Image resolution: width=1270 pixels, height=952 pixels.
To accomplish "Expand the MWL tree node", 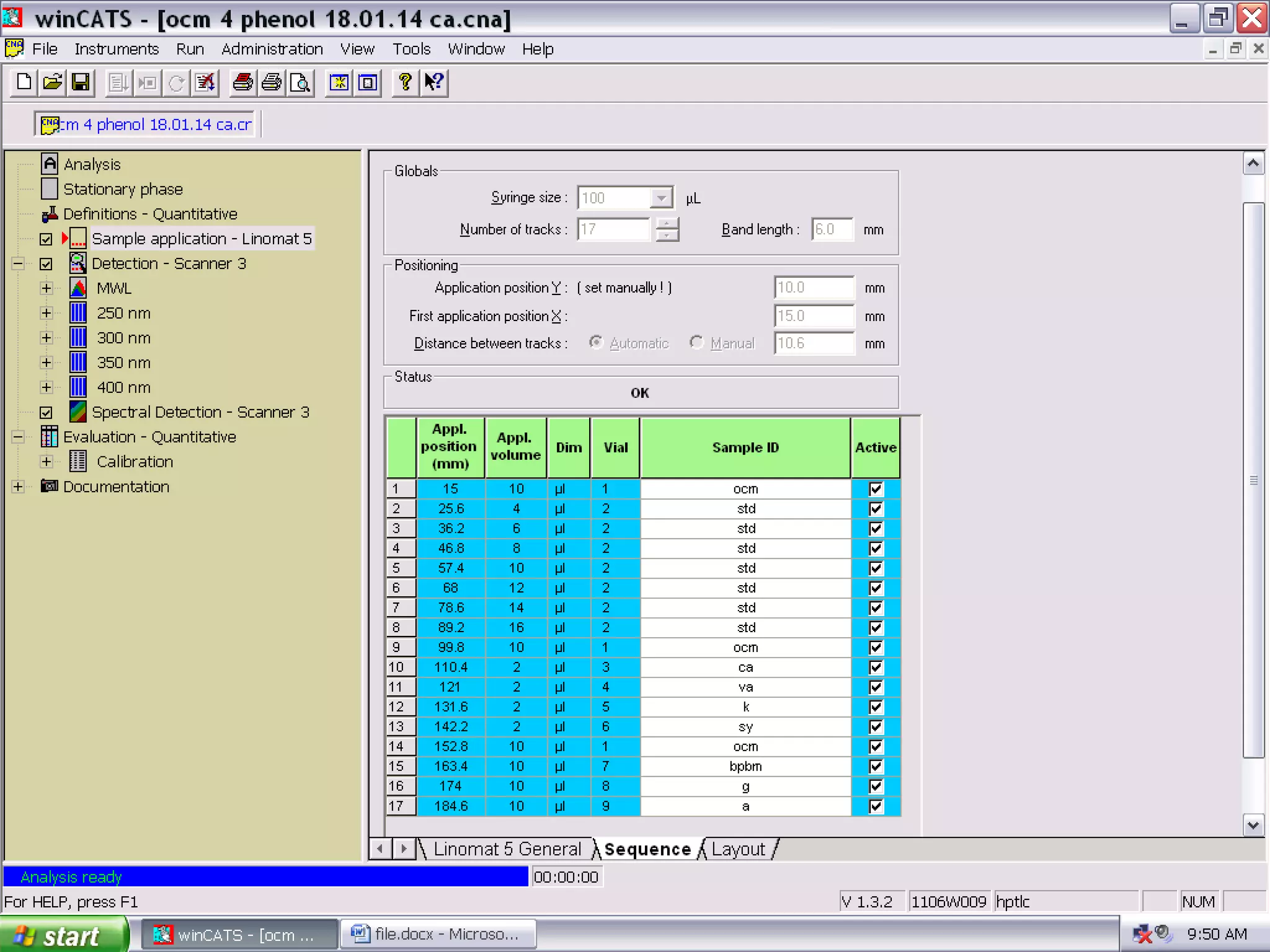I will click(x=47, y=288).
